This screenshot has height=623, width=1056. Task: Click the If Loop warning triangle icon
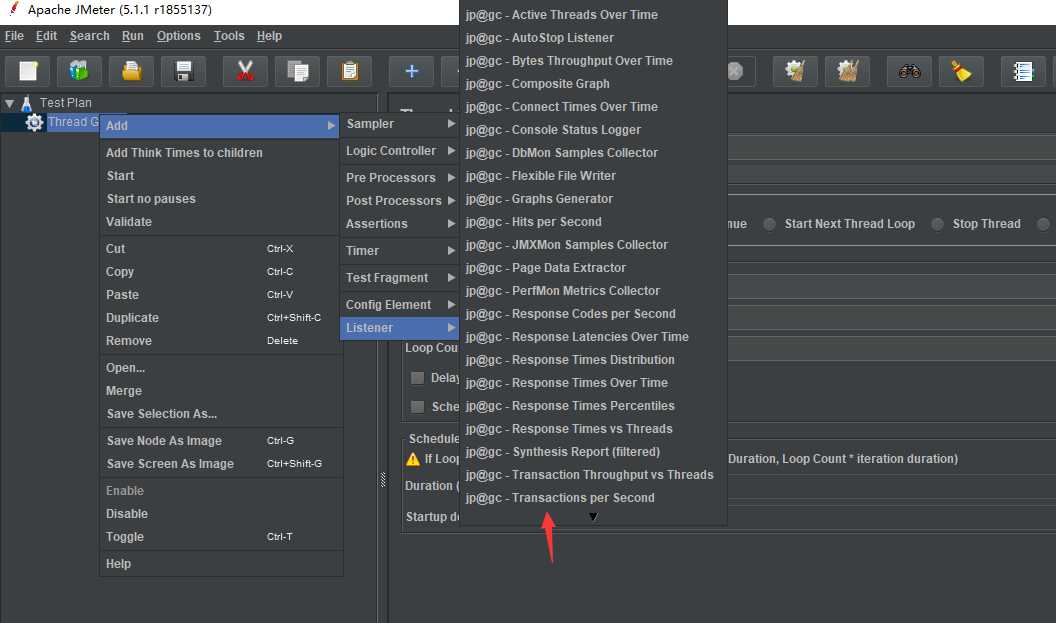coord(413,459)
